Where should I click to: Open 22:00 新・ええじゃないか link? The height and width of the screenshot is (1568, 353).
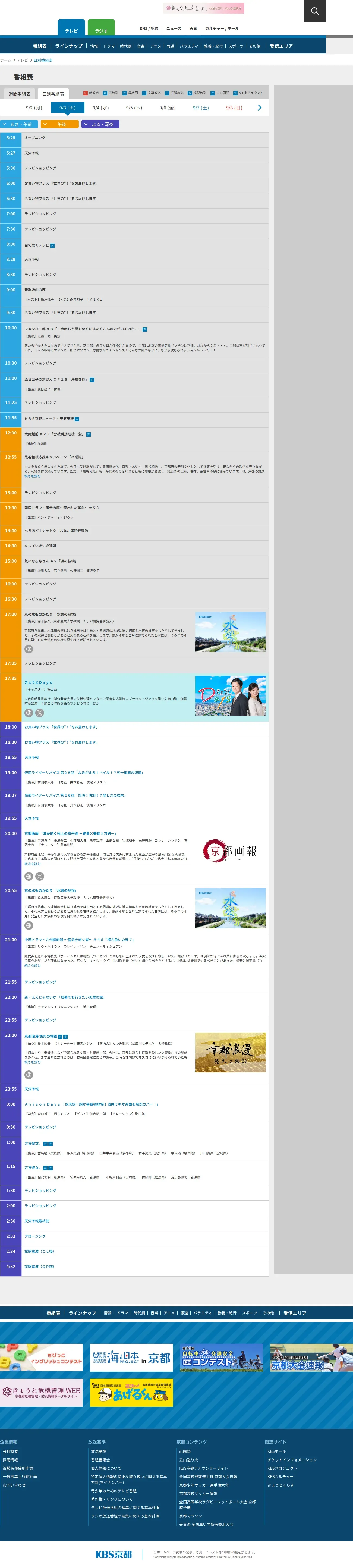[x=65, y=998]
